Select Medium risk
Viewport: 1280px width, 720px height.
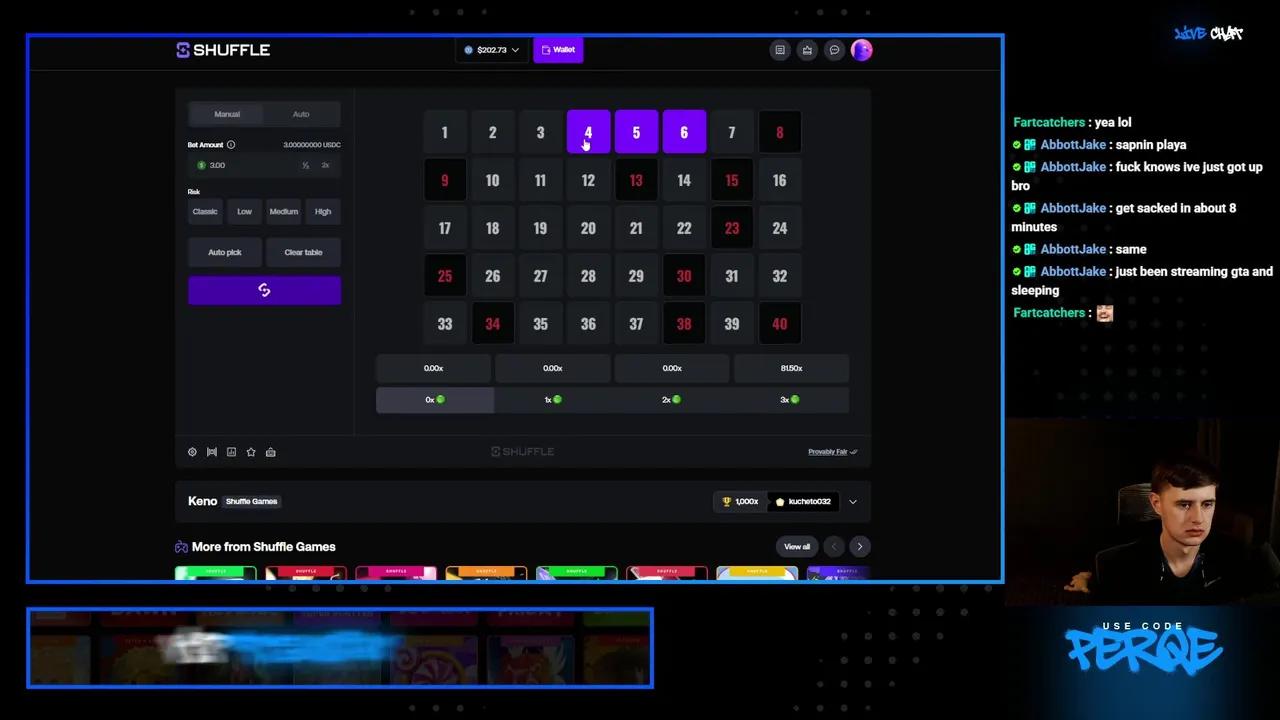[283, 211]
